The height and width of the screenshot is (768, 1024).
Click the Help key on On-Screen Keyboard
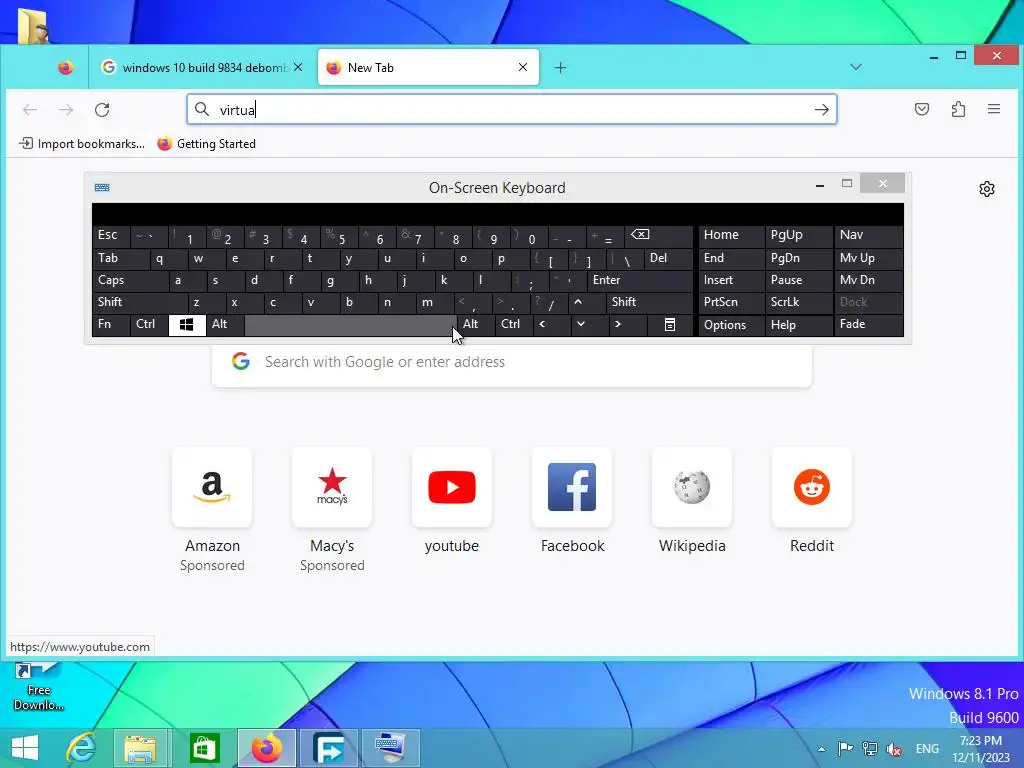point(798,325)
